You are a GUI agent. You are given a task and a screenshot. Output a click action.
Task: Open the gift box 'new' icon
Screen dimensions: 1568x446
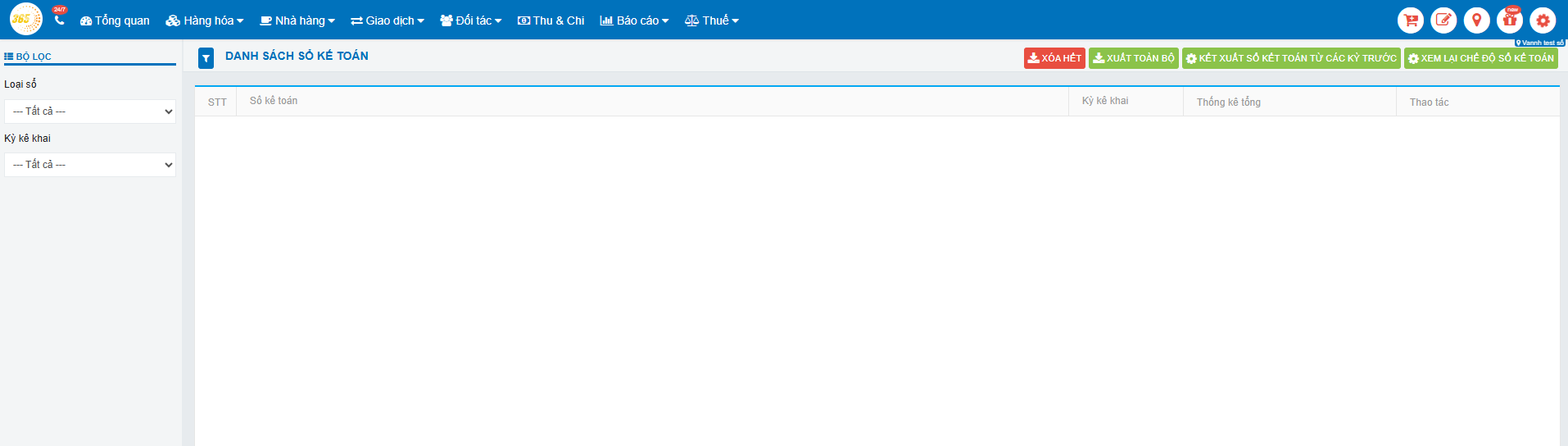click(x=1509, y=20)
